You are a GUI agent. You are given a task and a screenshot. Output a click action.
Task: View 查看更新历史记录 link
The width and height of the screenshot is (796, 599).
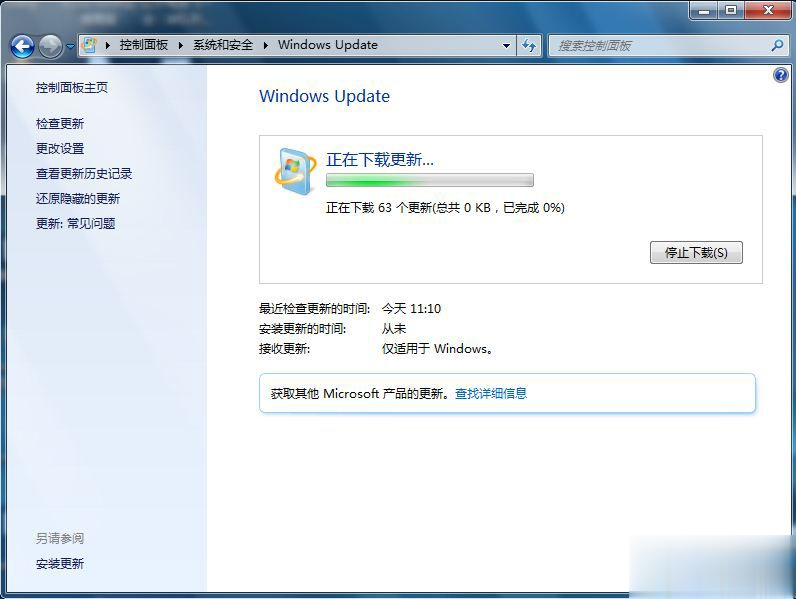(x=84, y=174)
